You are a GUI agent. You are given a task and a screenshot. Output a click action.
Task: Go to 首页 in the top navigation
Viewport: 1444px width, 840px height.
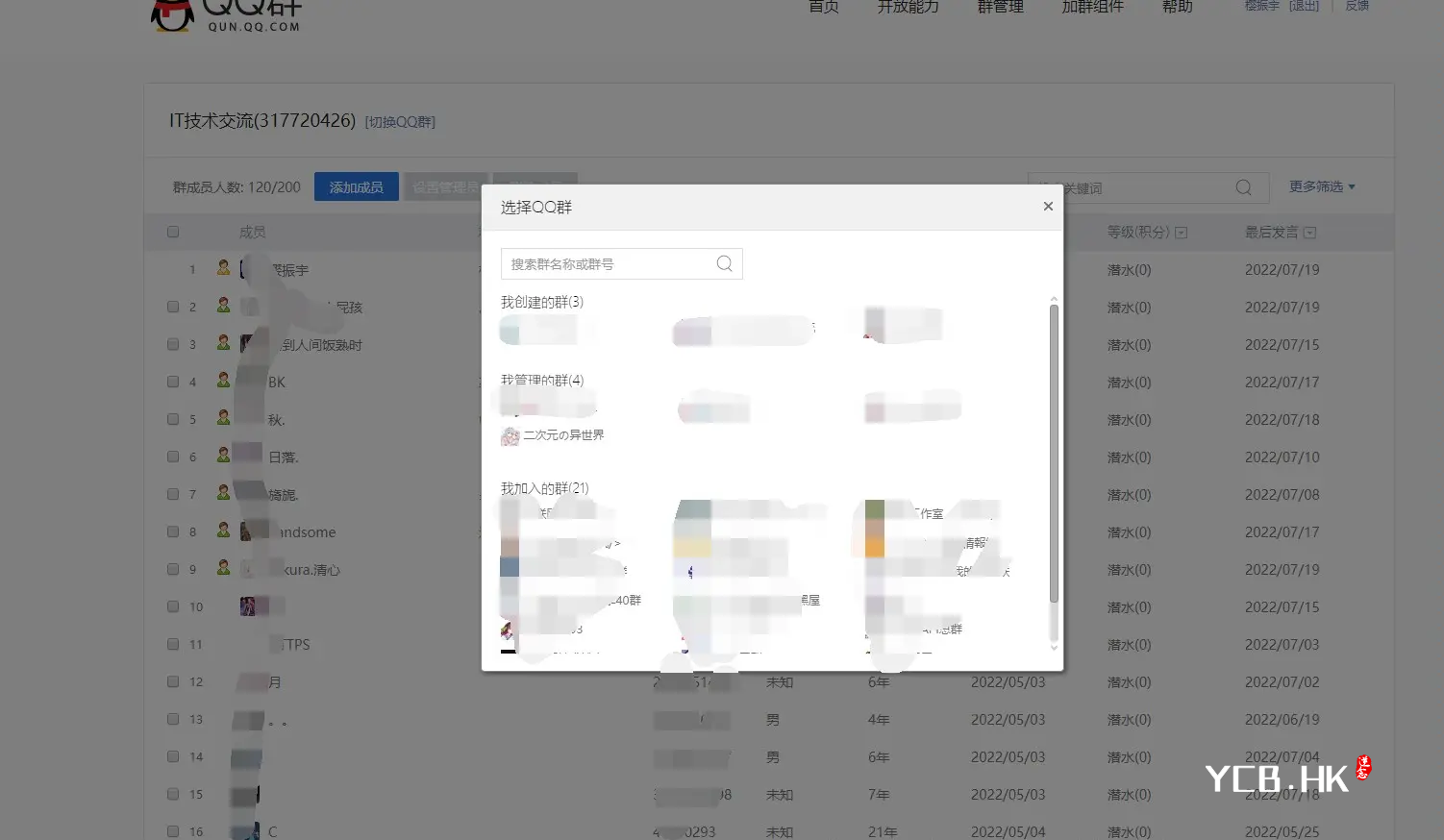pyautogui.click(x=824, y=7)
